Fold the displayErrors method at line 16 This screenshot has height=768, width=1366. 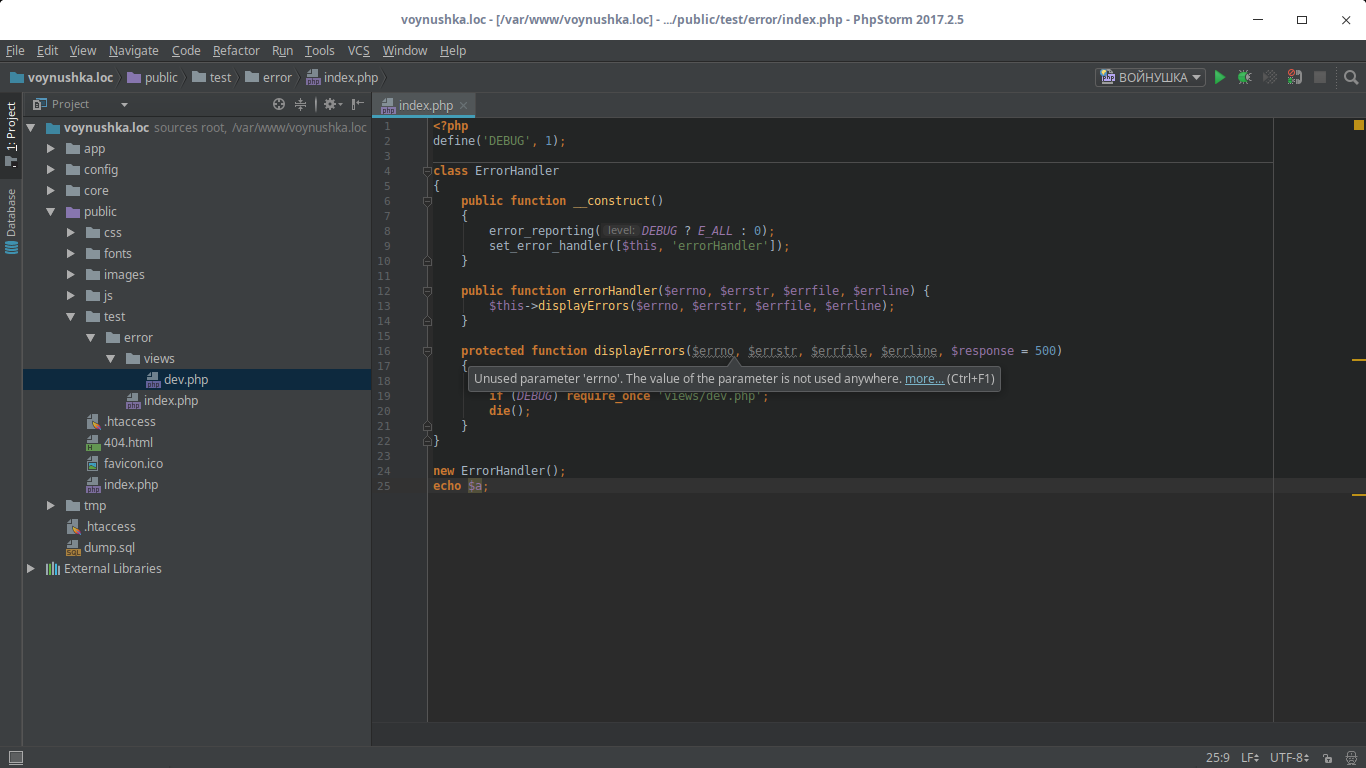coord(427,351)
